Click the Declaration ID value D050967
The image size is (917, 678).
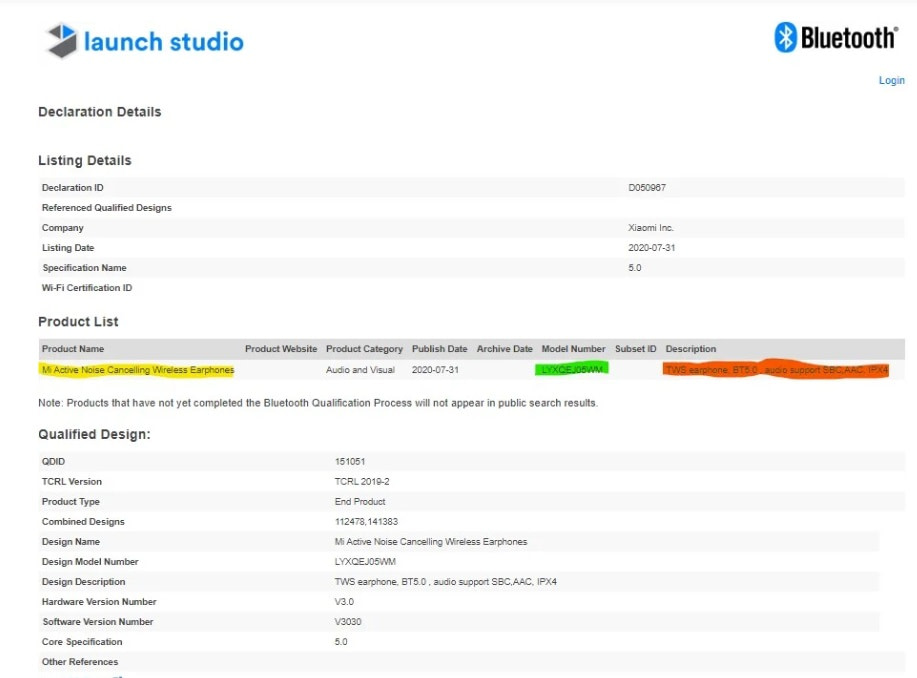(x=647, y=188)
